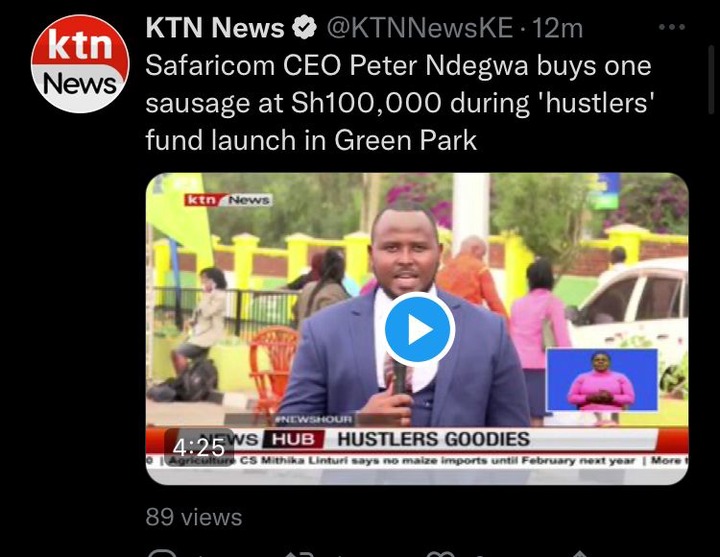
Task: Click the scrolling news ticker about maize imports
Action: 417,461
